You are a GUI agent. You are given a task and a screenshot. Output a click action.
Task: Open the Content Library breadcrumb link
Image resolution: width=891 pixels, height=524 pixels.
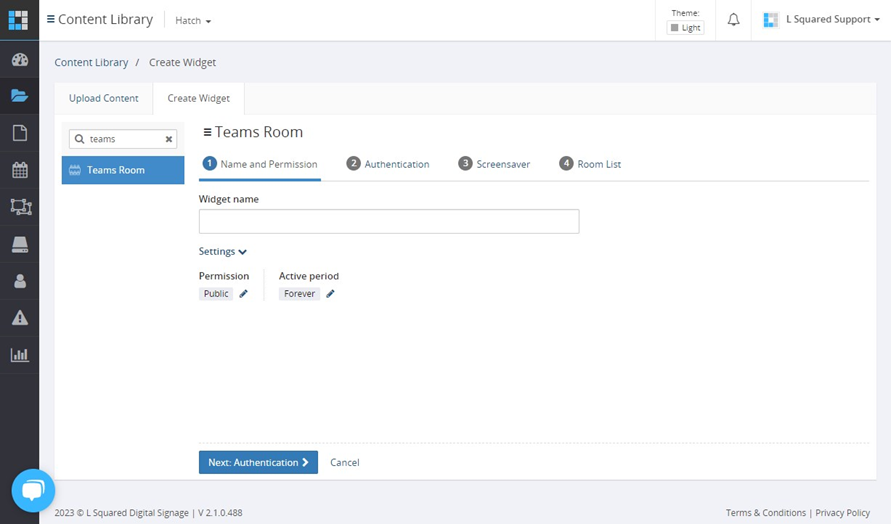(91, 63)
